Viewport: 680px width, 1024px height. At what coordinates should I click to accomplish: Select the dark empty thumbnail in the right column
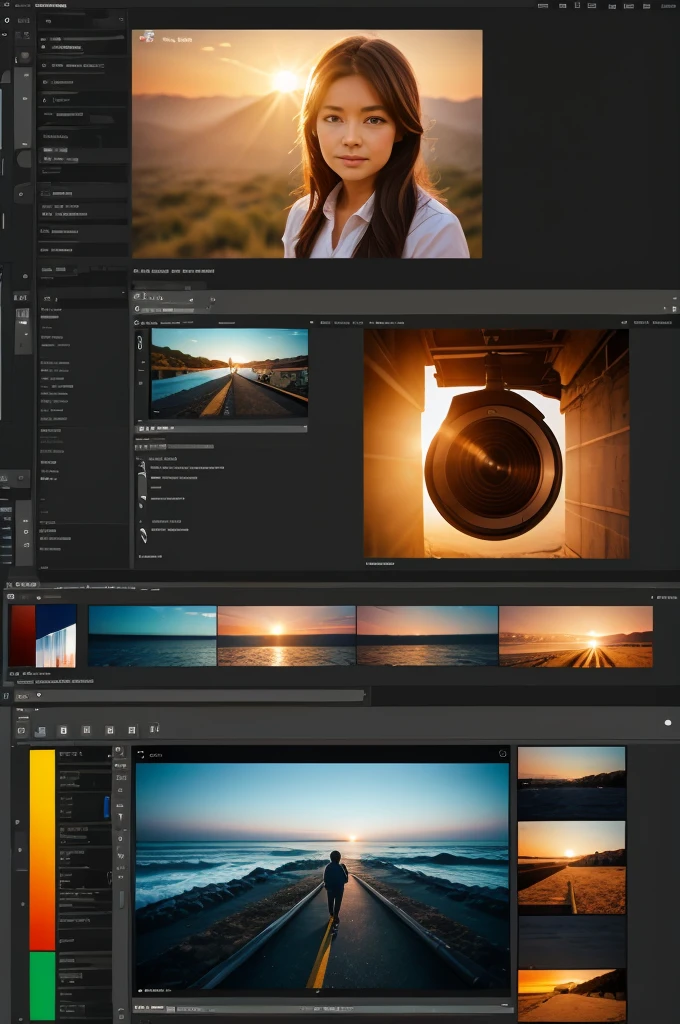[x=572, y=941]
